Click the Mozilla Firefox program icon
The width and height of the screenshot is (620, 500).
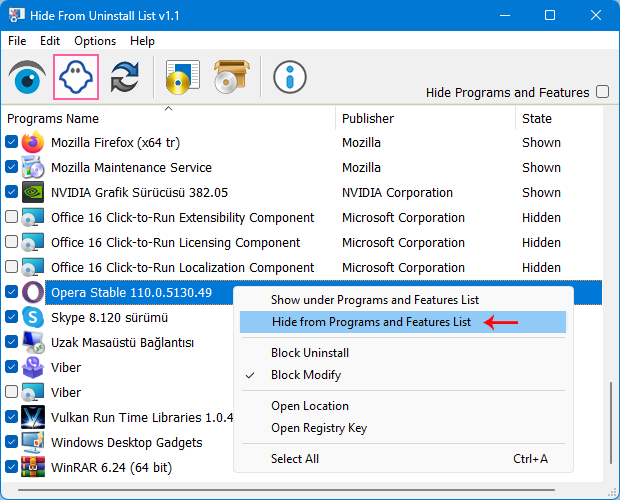34,143
